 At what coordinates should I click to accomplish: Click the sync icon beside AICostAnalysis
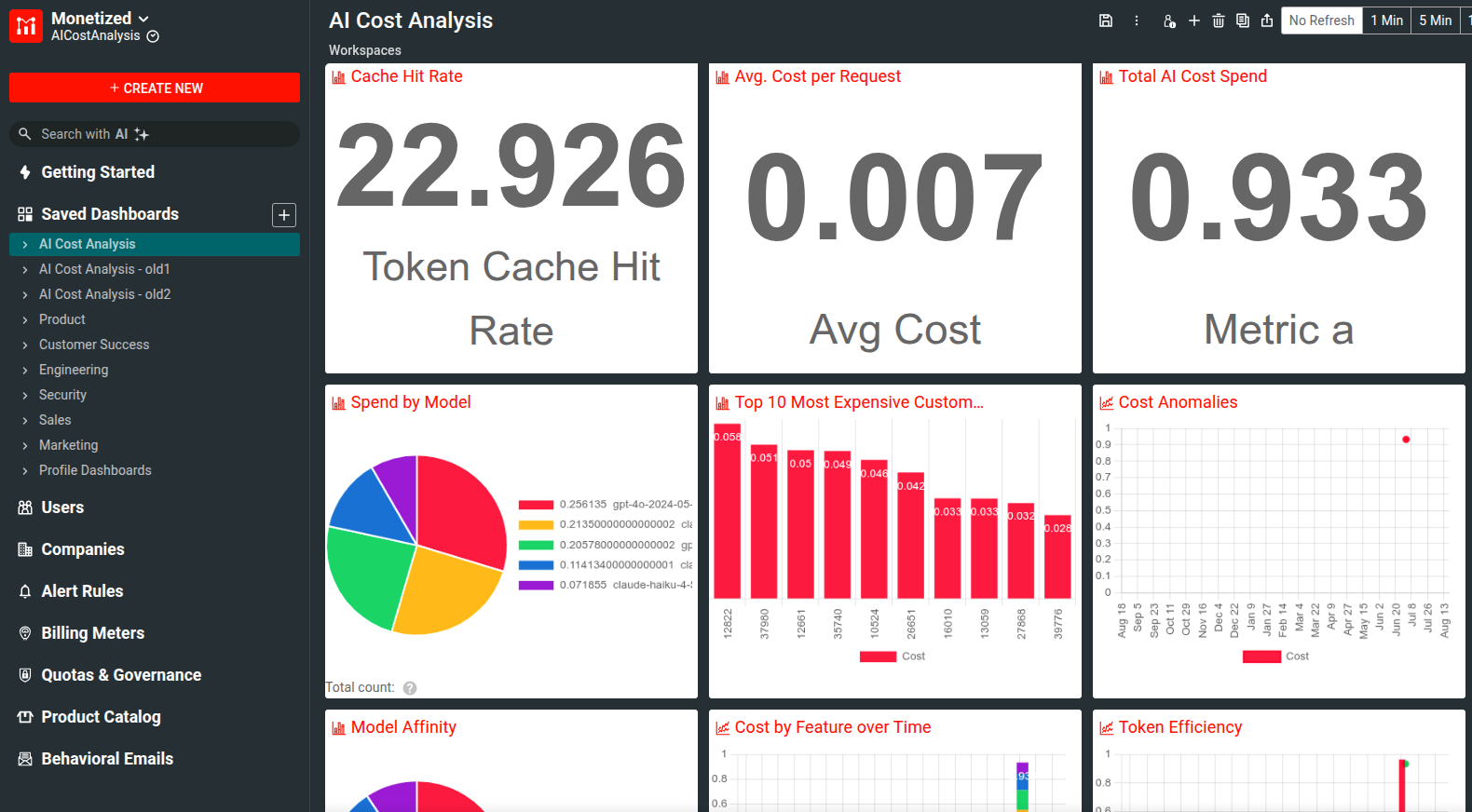point(153,36)
